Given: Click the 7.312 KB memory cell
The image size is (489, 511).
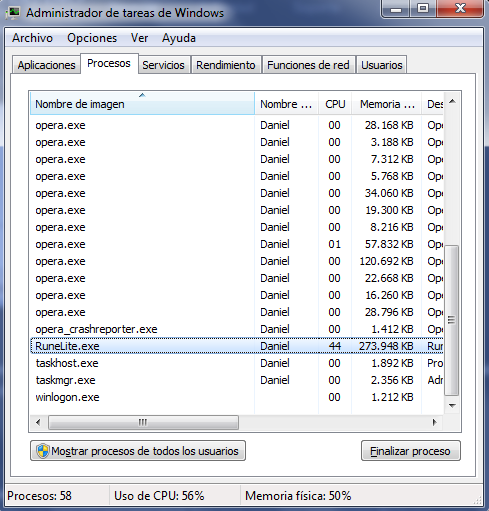Looking at the screenshot, I should pos(392,159).
